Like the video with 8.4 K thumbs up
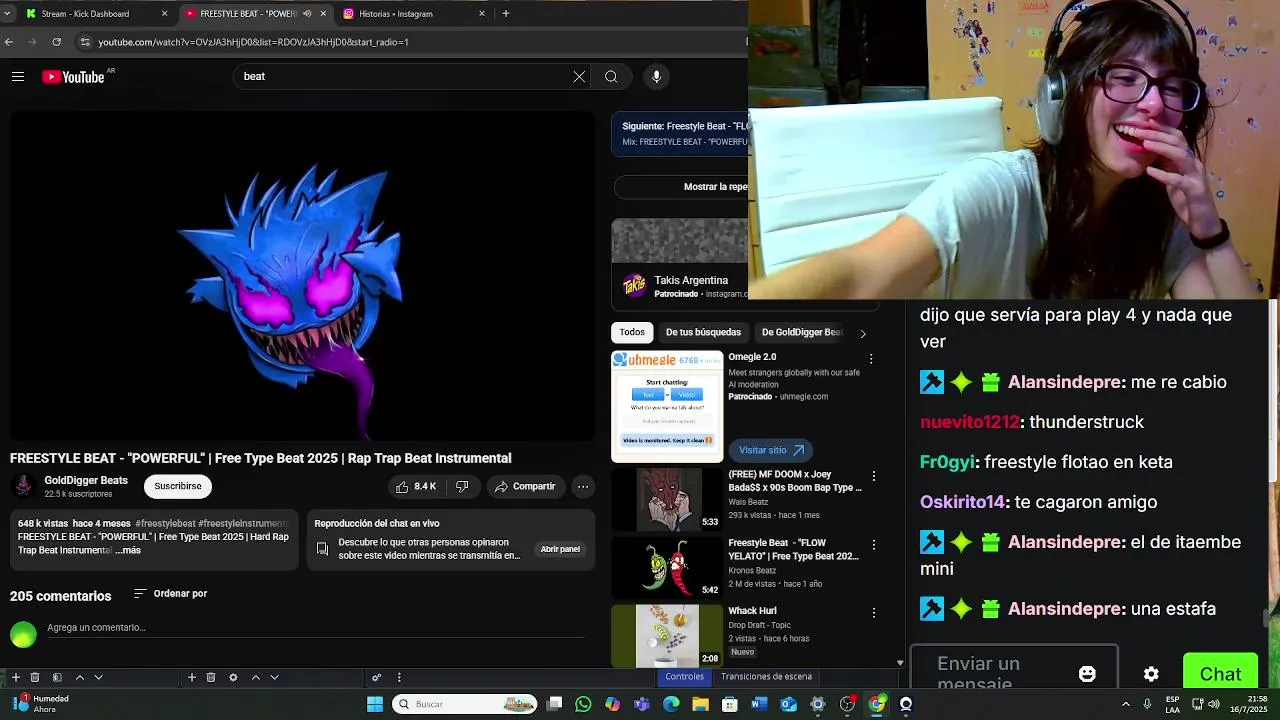Image resolution: width=1280 pixels, height=720 pixels. pos(416,487)
